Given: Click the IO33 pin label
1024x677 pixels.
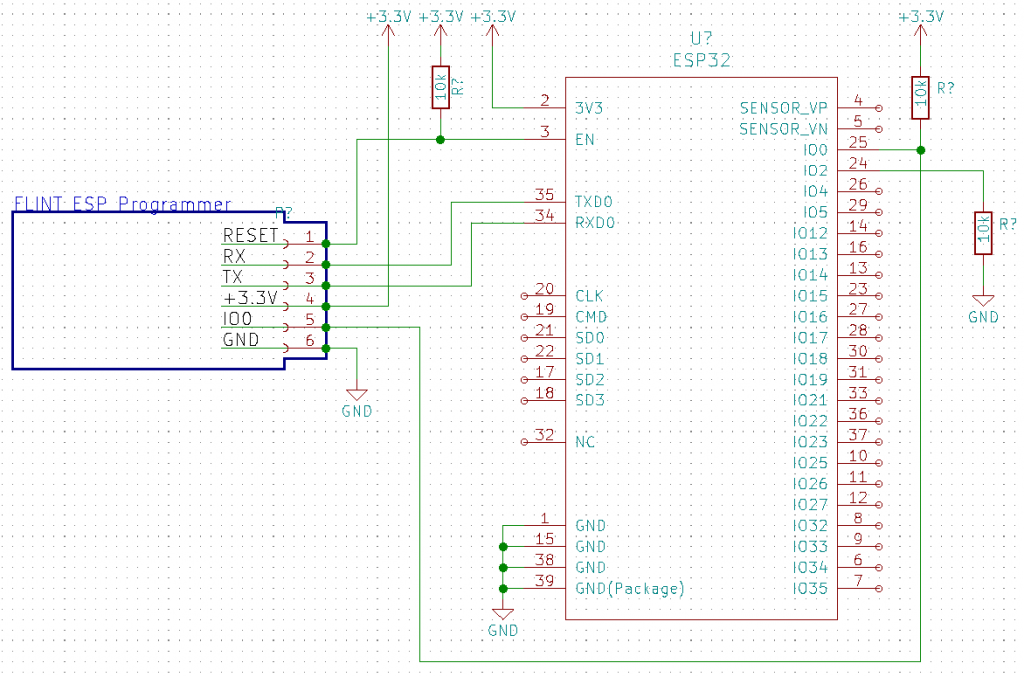Looking at the screenshot, I should click(x=810, y=546).
